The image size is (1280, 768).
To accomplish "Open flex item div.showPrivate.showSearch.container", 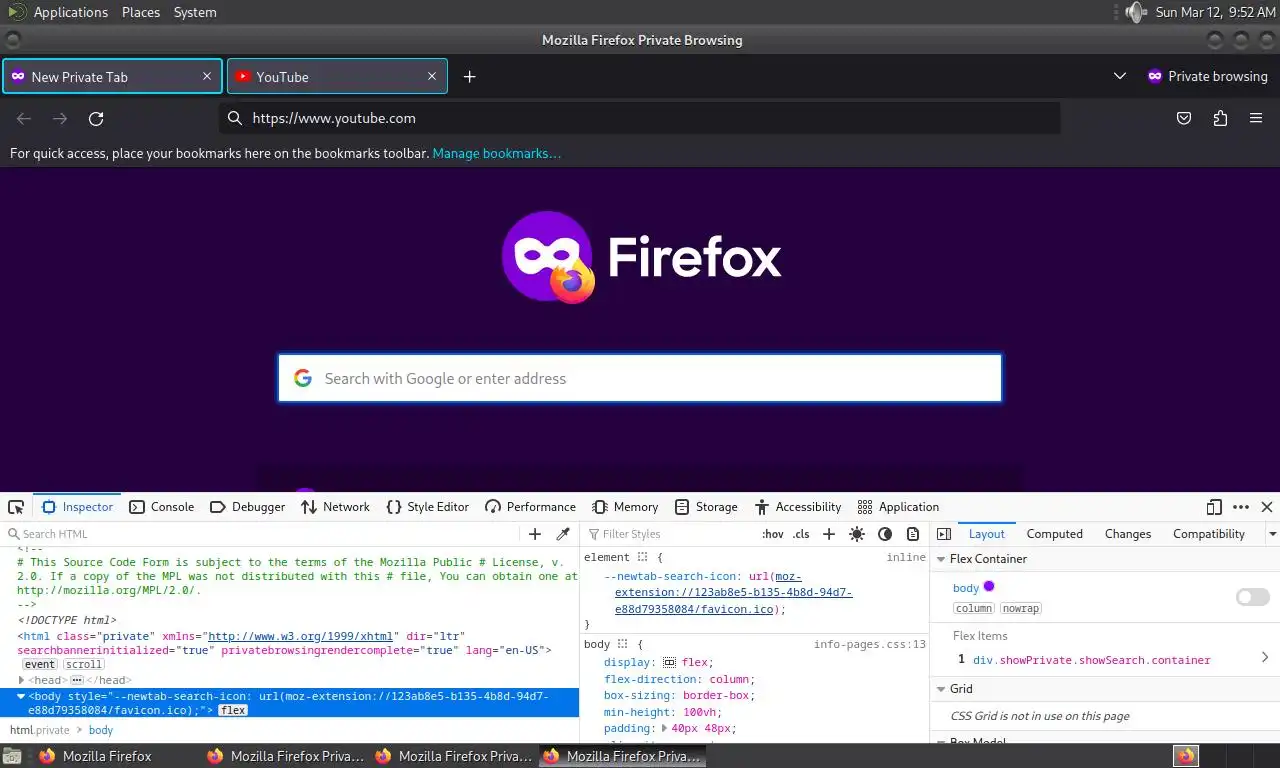I will pos(1092,660).
